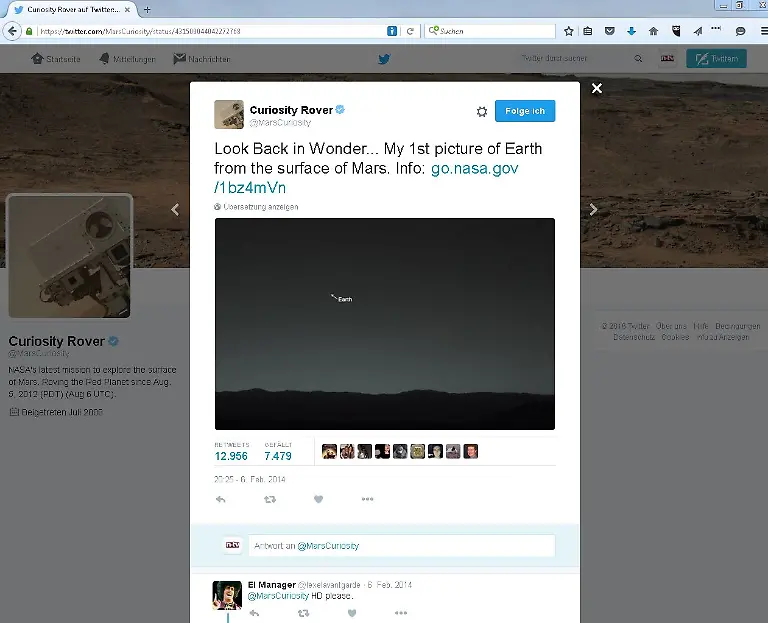
Task: Like the tweet with the heart icon
Action: point(318,499)
